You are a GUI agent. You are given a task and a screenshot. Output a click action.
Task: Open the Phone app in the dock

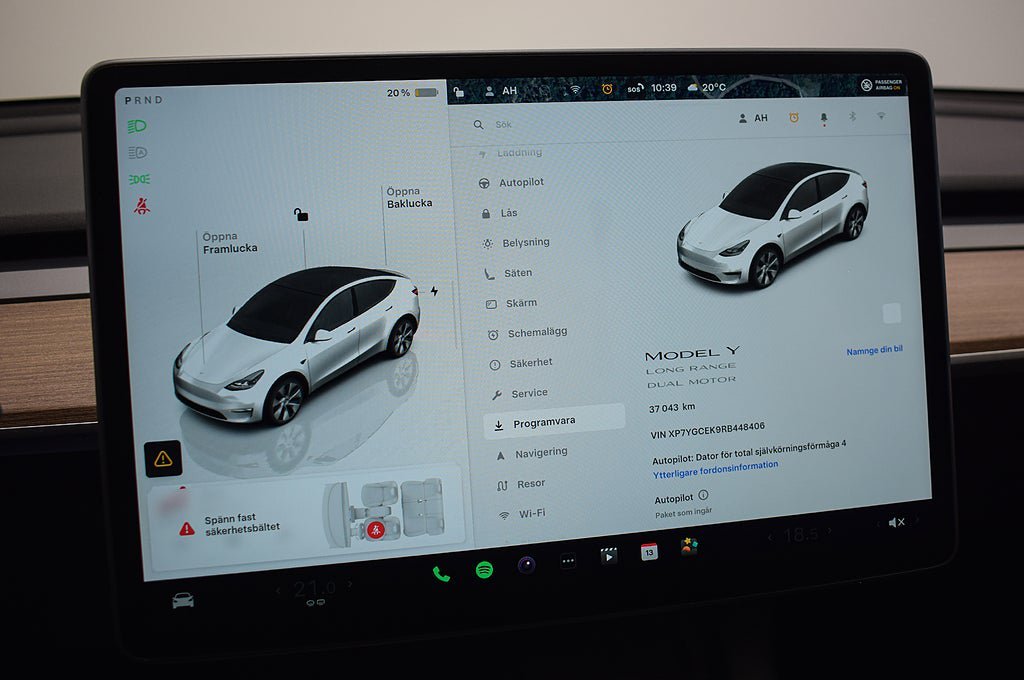pyautogui.click(x=440, y=573)
